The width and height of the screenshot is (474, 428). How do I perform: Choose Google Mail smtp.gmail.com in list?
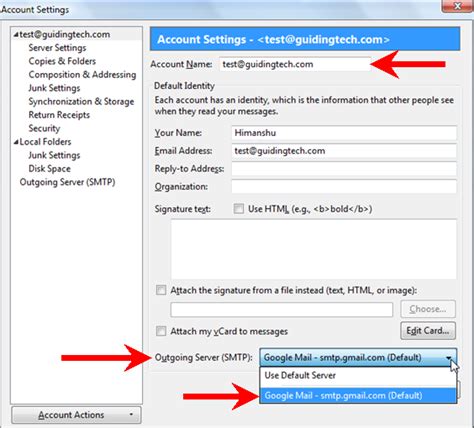358,396
